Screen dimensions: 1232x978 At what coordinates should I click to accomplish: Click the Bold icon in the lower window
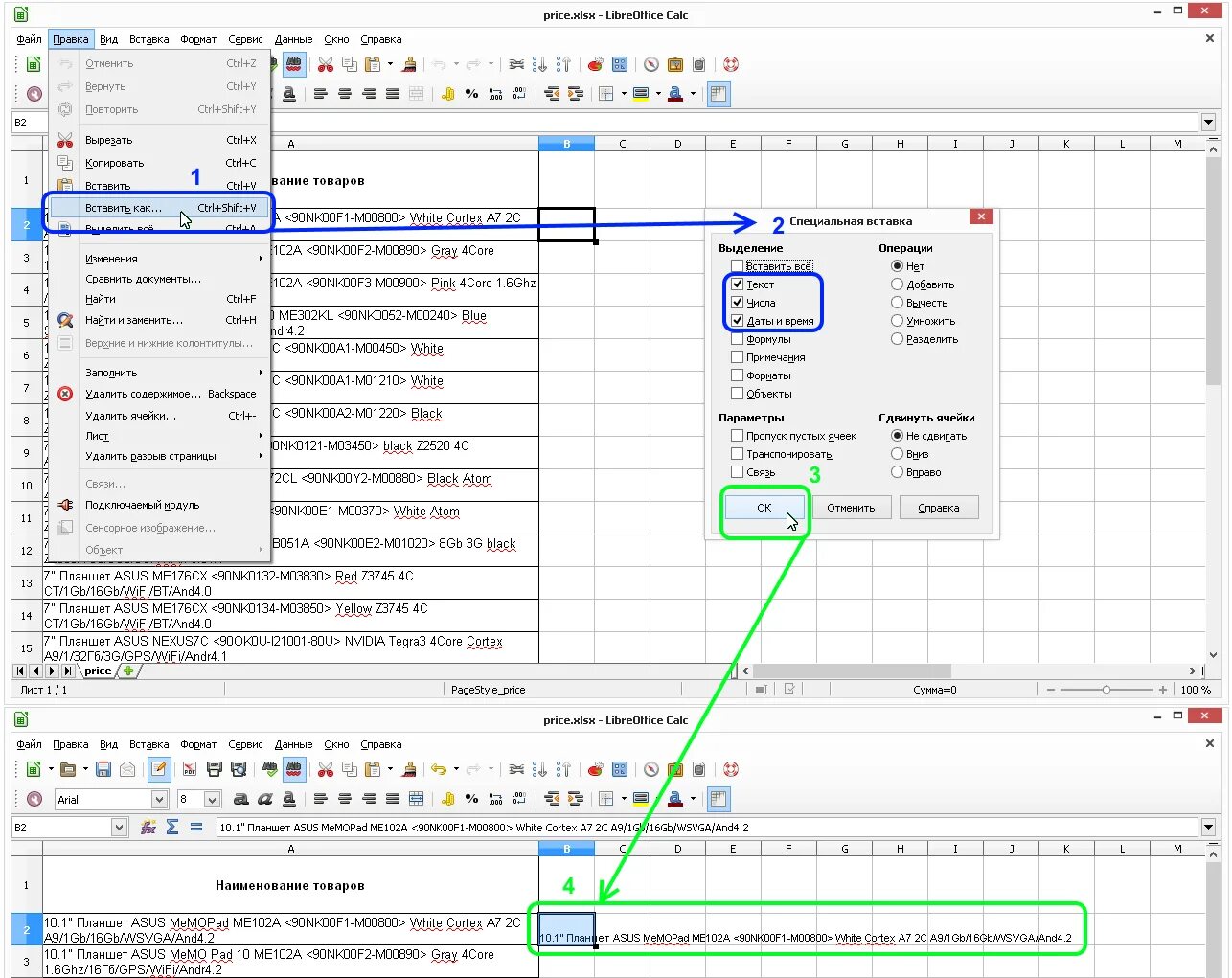(x=241, y=799)
